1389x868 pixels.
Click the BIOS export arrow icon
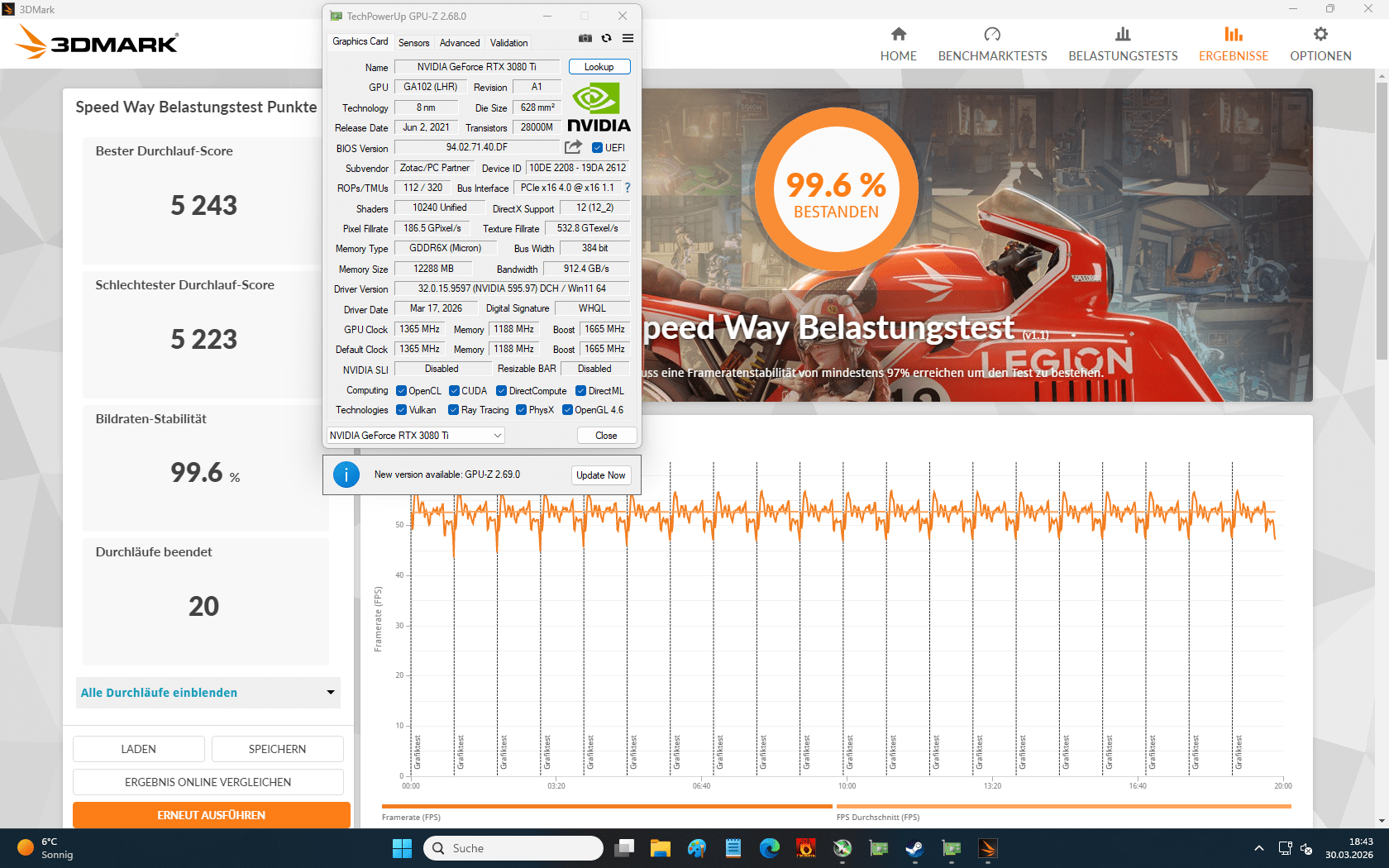pyautogui.click(x=573, y=147)
